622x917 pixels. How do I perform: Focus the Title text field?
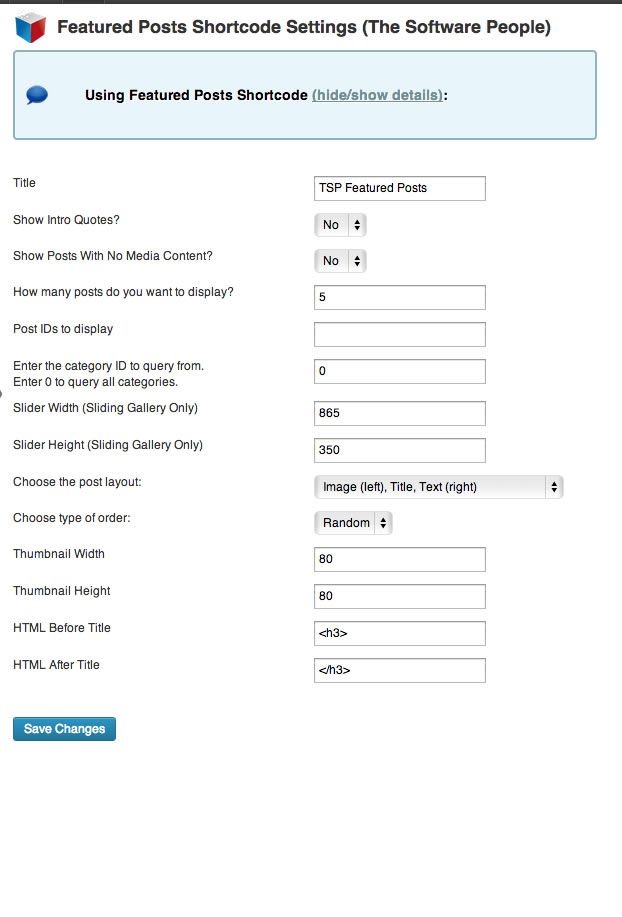(400, 188)
